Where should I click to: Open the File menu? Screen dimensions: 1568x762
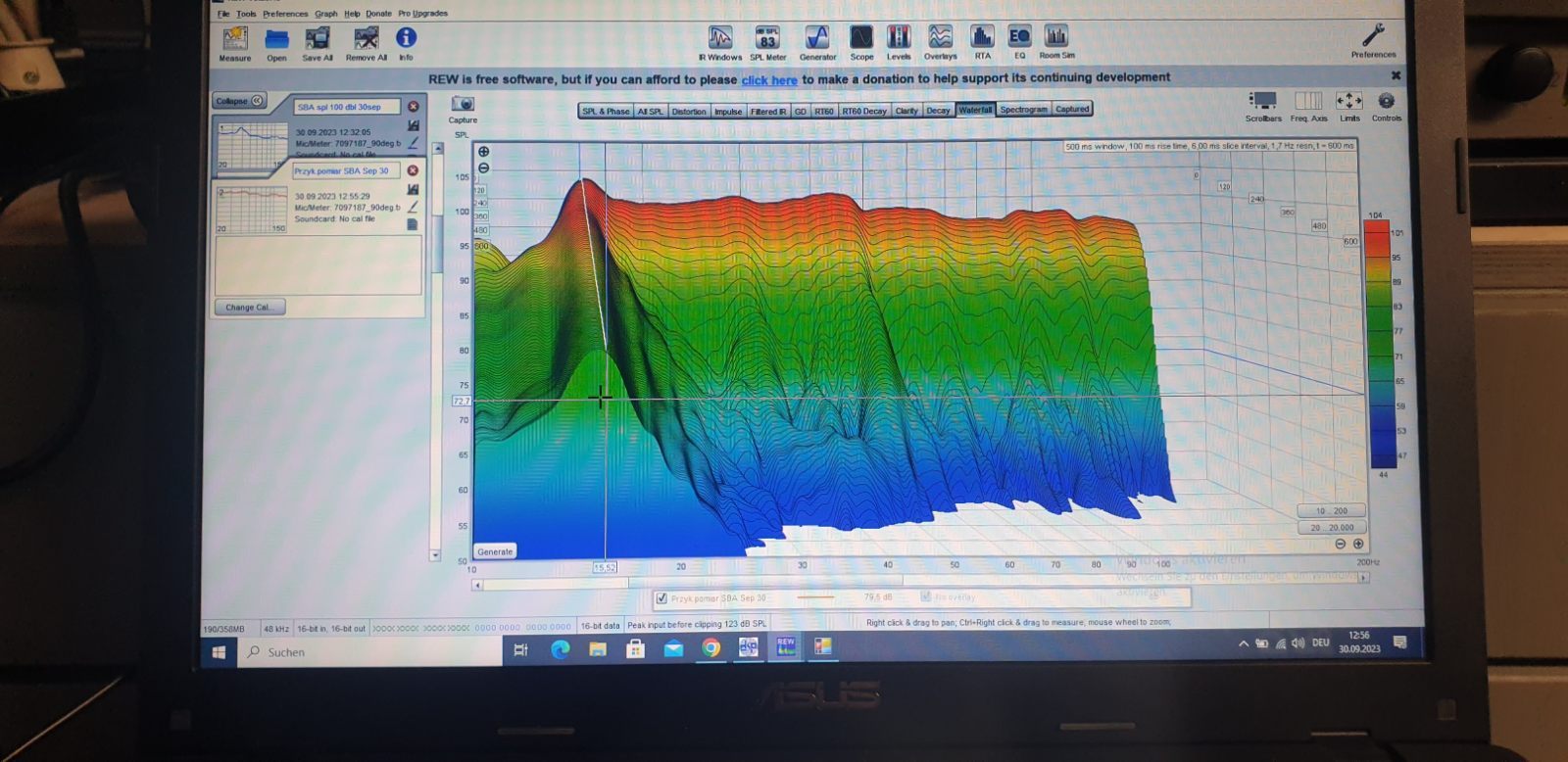pos(223,14)
